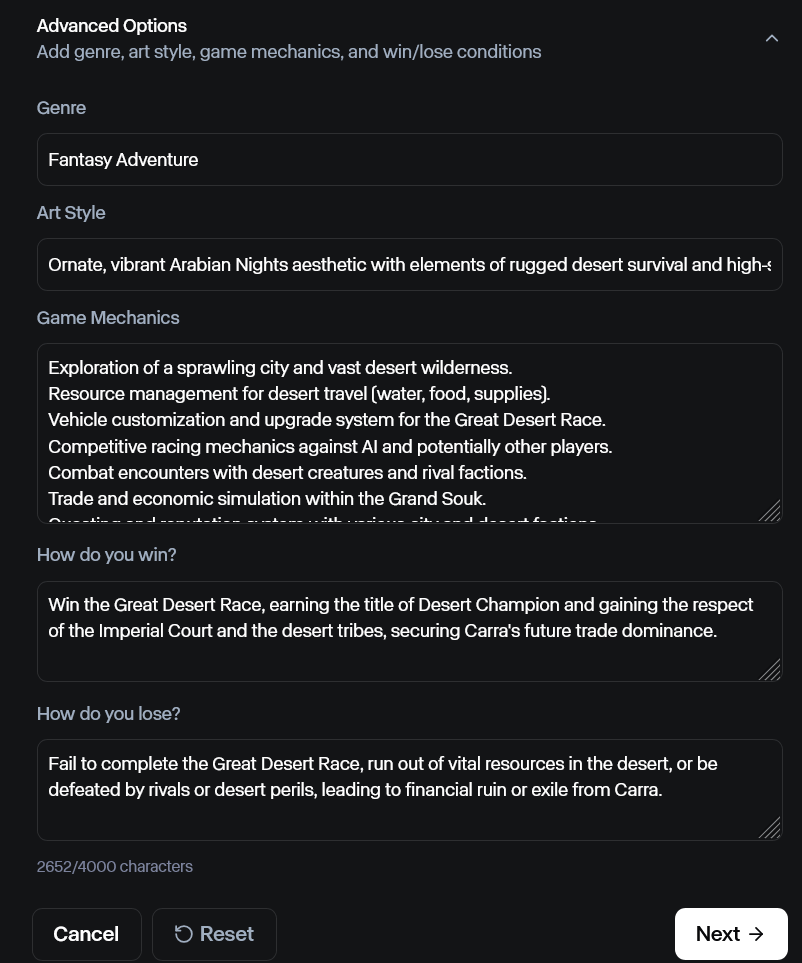
Task: Click the 'How do you win?' heading
Action: (106, 554)
